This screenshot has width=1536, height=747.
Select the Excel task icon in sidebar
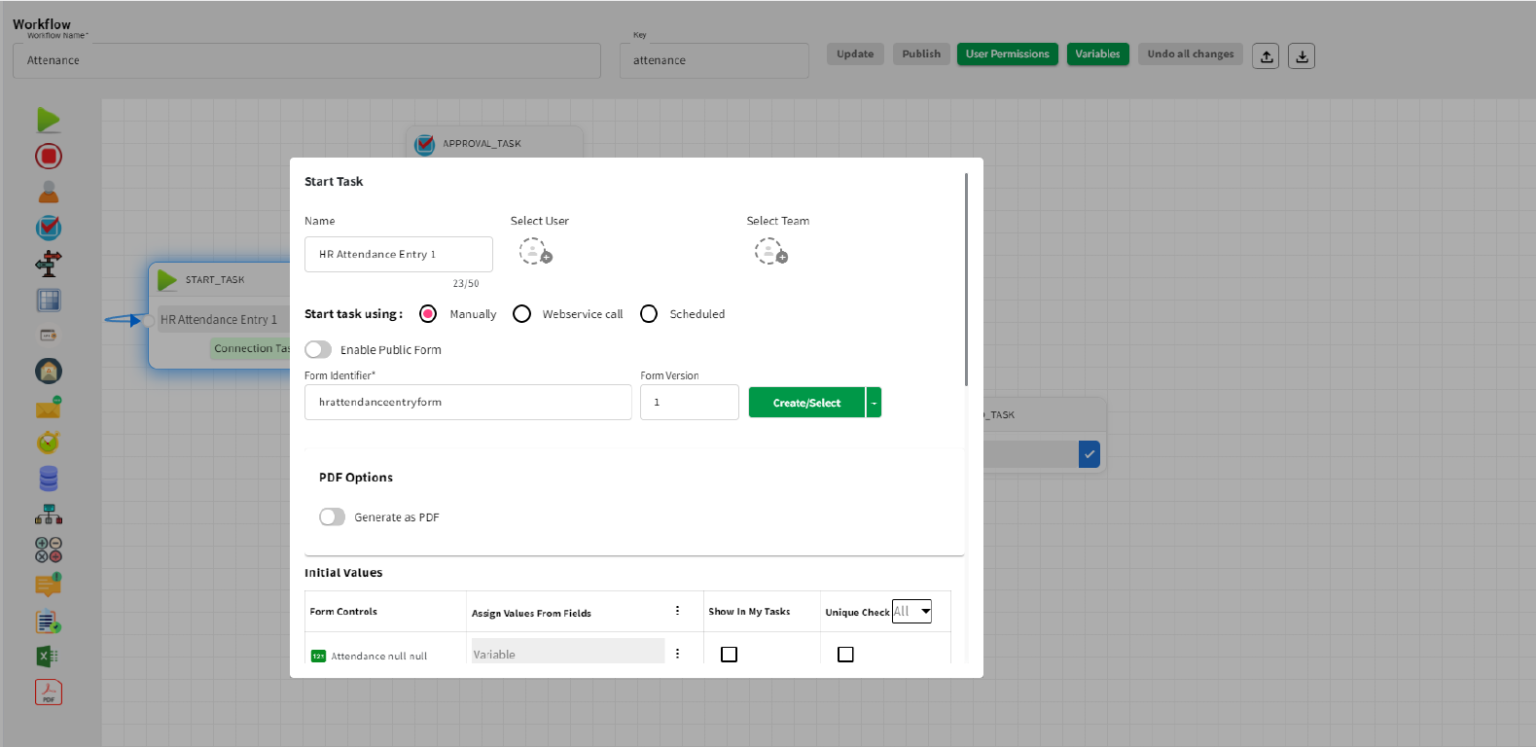pos(48,656)
